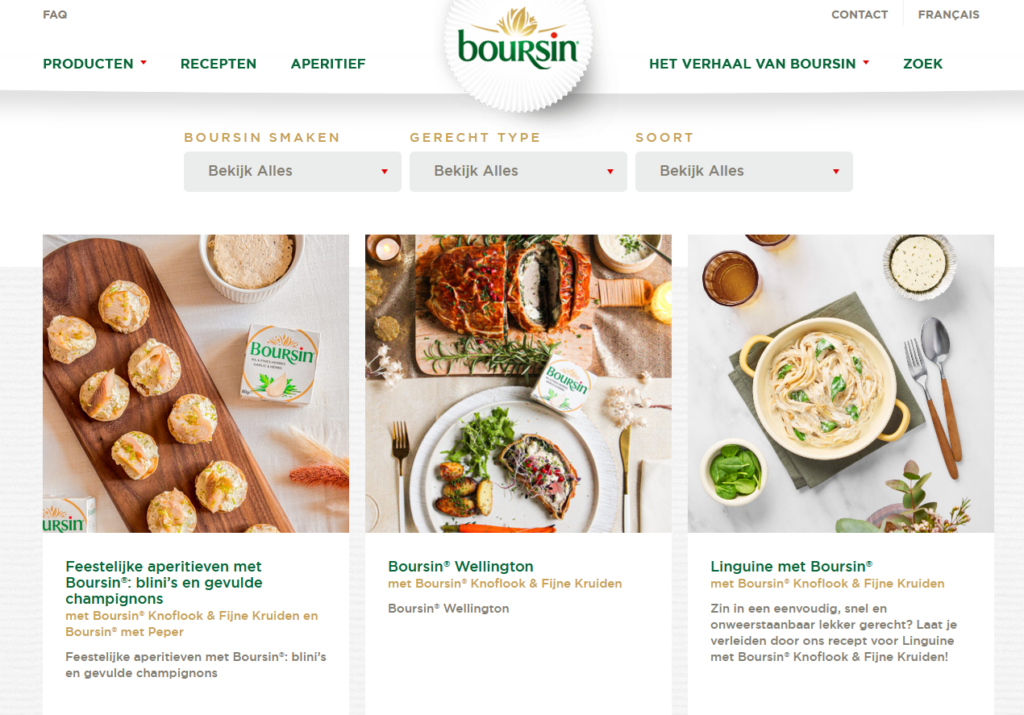
Task: Open the Linguine pasta recipe image
Action: (840, 383)
